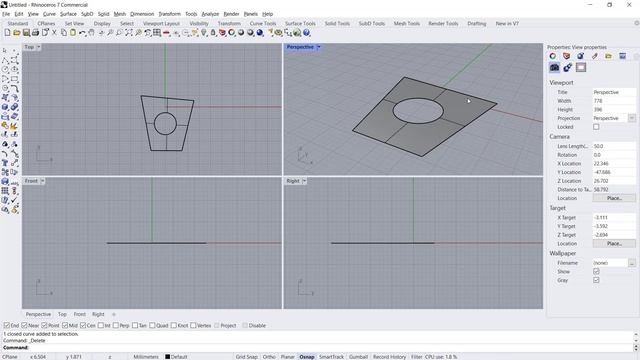Add a new viewport tab with plus
640x360 pixels.
(114, 314)
